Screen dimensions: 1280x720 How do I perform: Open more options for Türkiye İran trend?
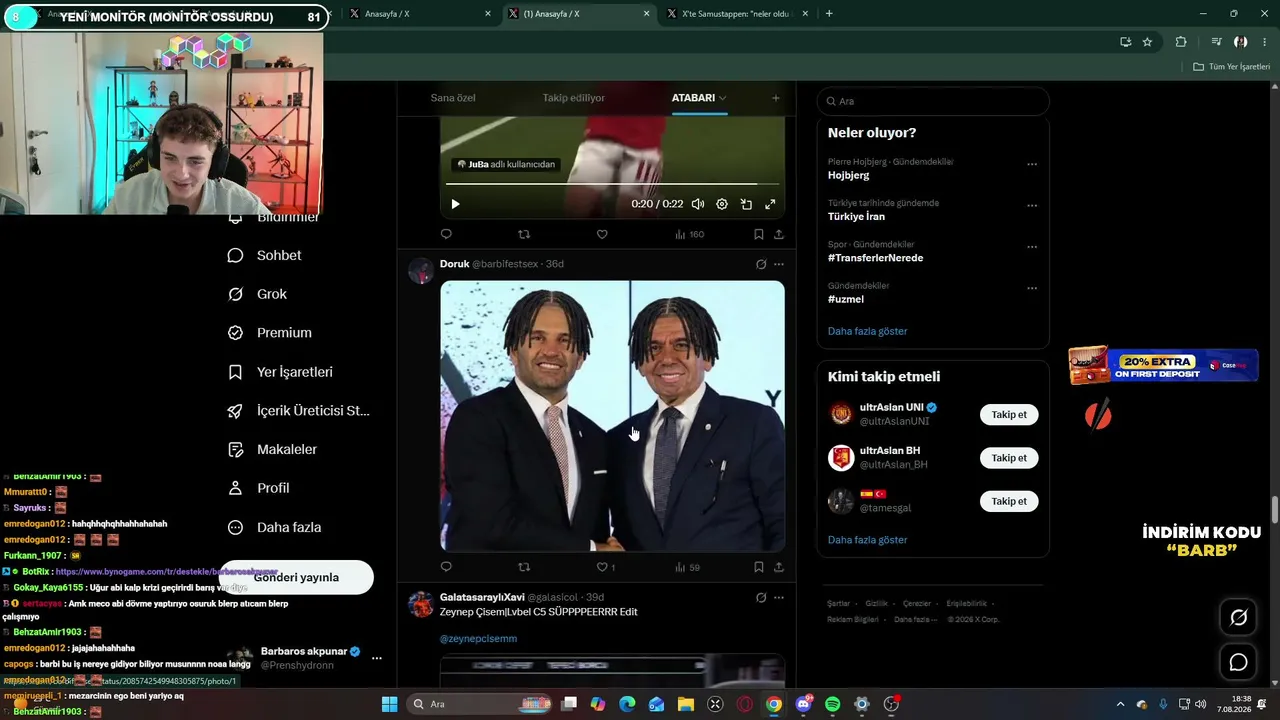click(1032, 205)
